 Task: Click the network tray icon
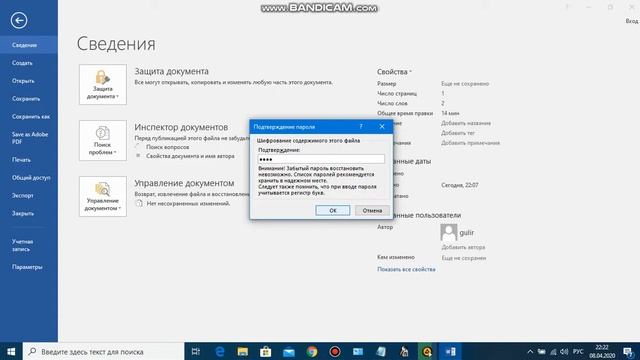pos(553,351)
